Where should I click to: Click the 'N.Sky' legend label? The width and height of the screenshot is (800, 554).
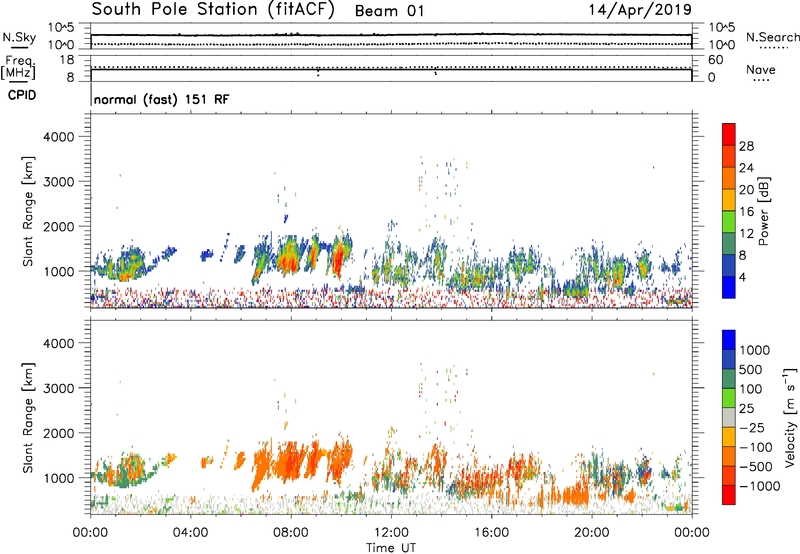pyautogui.click(x=19, y=37)
